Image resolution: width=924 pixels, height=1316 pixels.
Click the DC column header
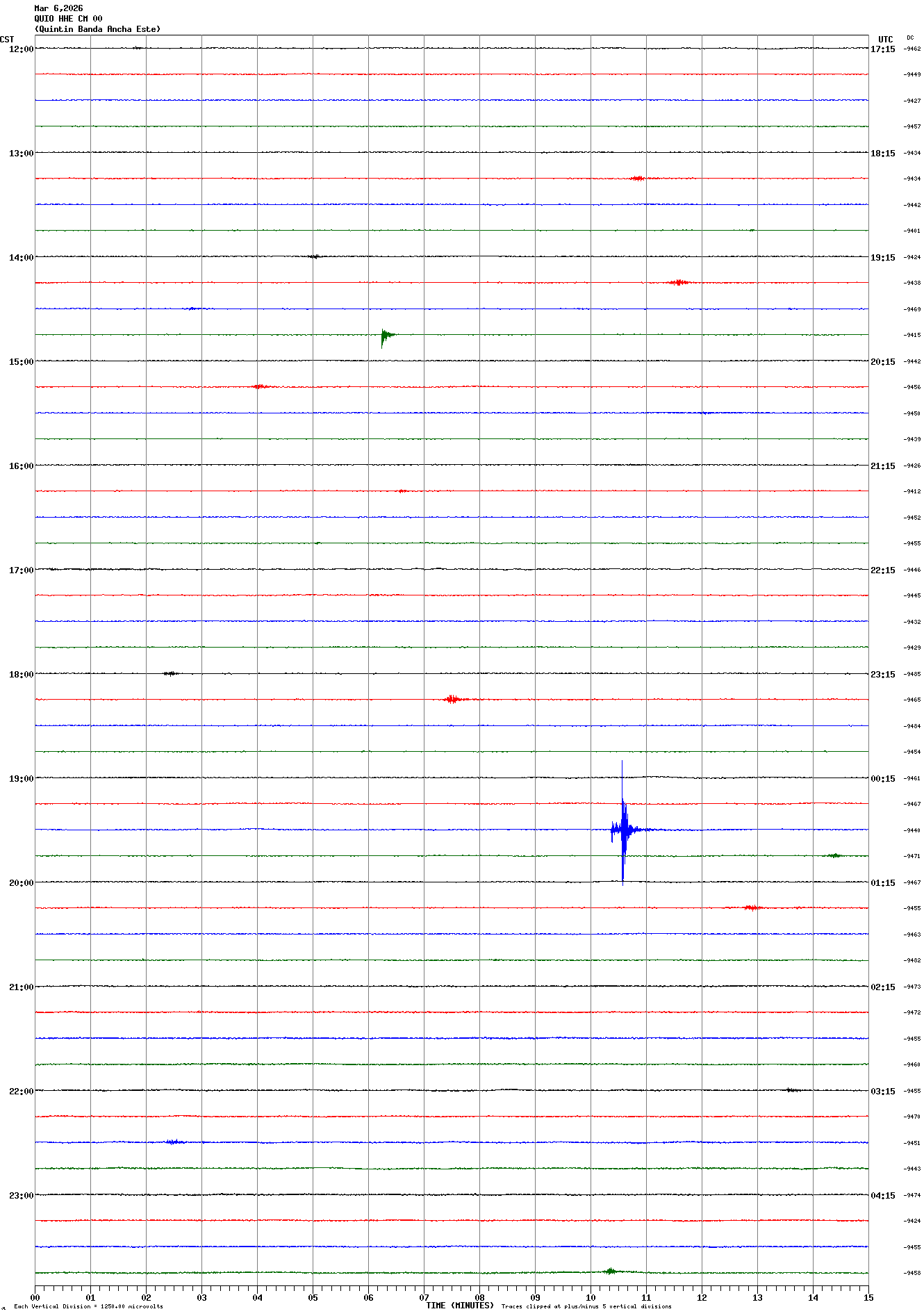910,38
